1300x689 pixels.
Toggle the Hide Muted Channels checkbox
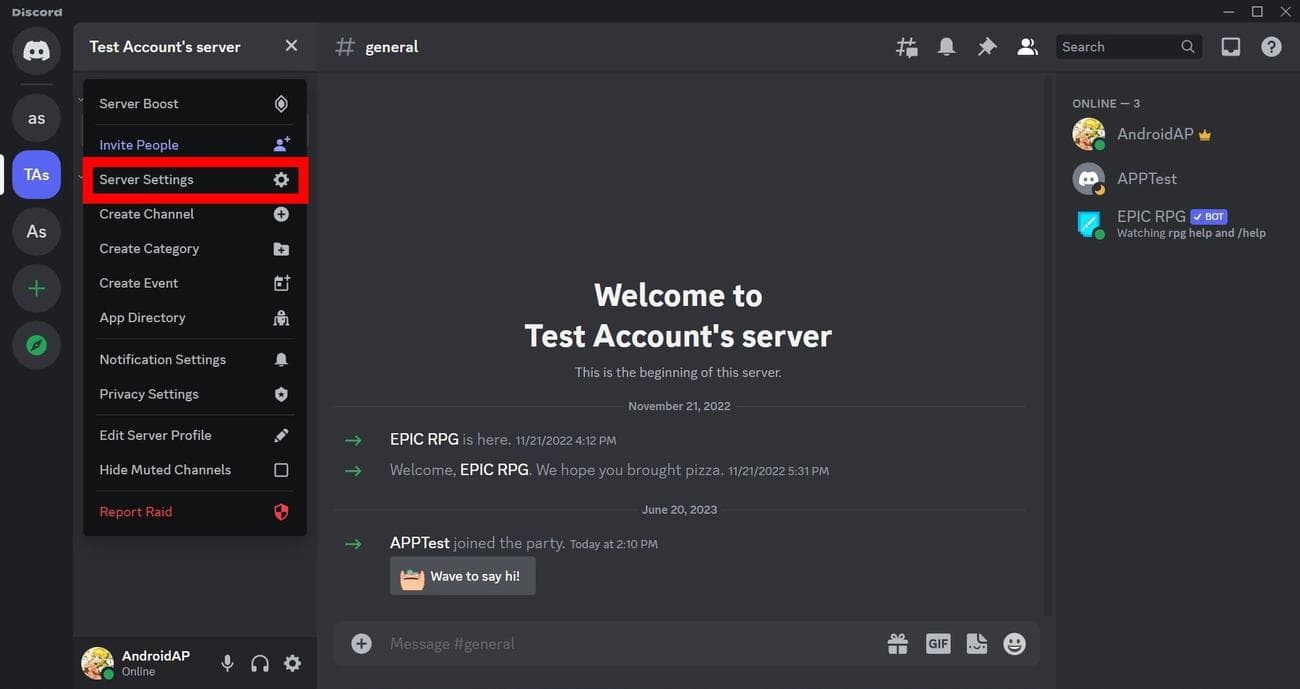click(x=281, y=470)
